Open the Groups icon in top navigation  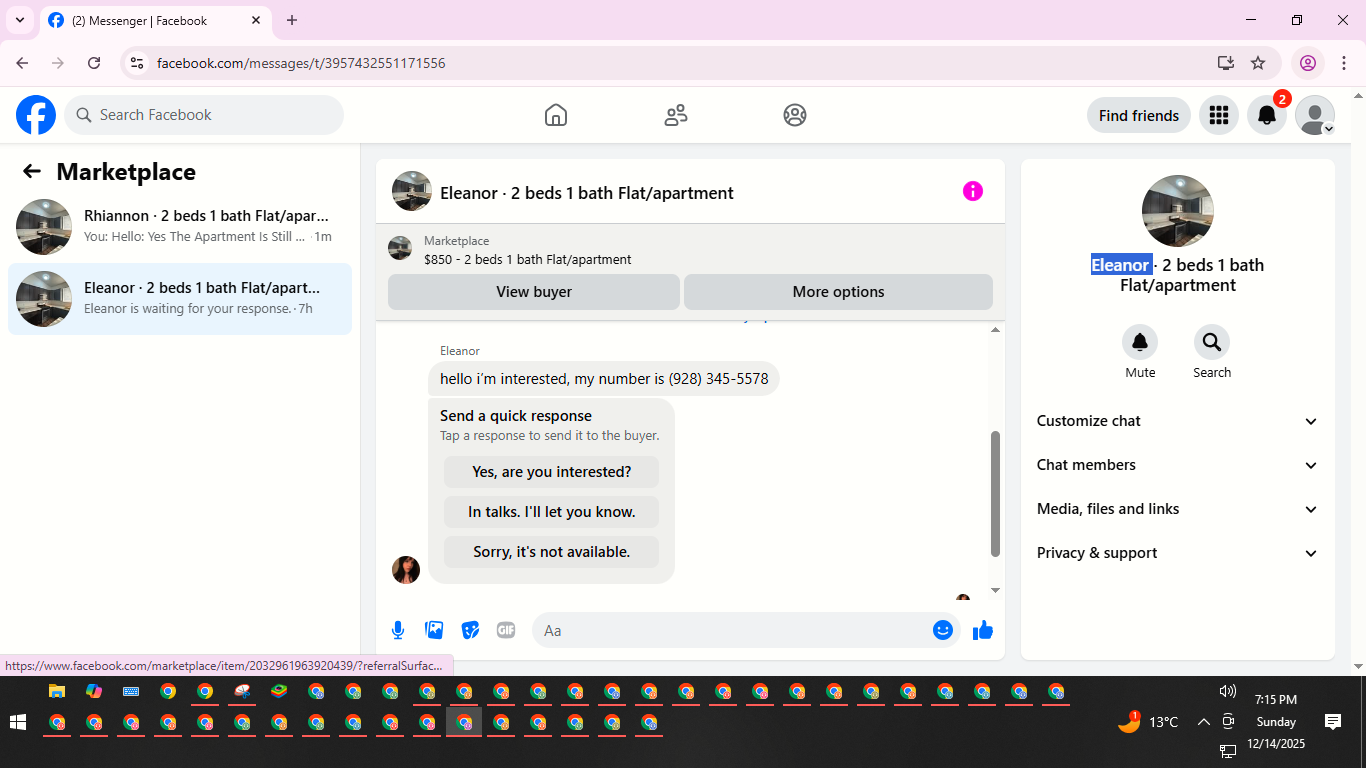pyautogui.click(x=795, y=115)
